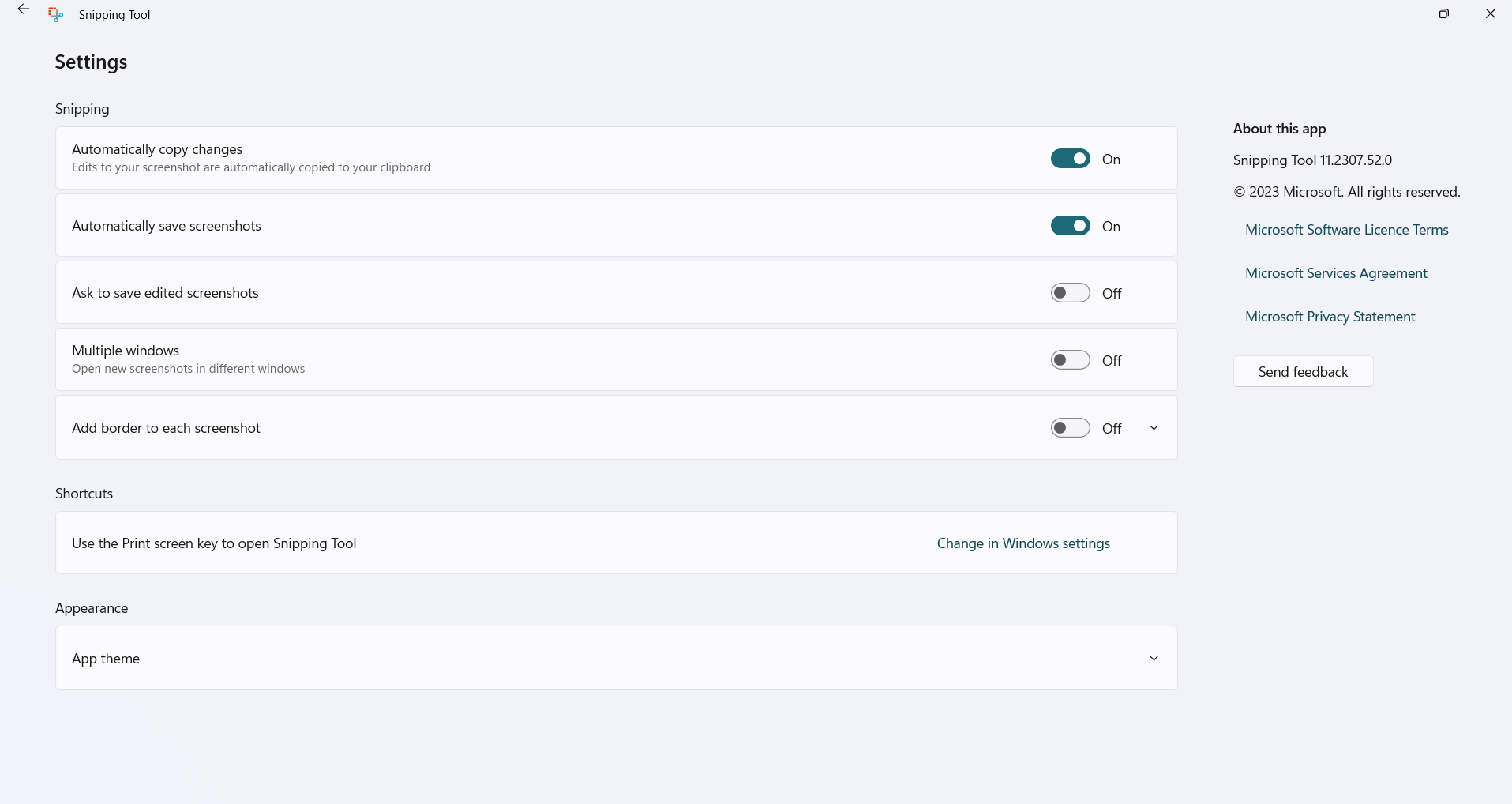Viewport: 1512px width, 804px height.
Task: View Microsoft Privacy Statement
Action: pos(1330,317)
